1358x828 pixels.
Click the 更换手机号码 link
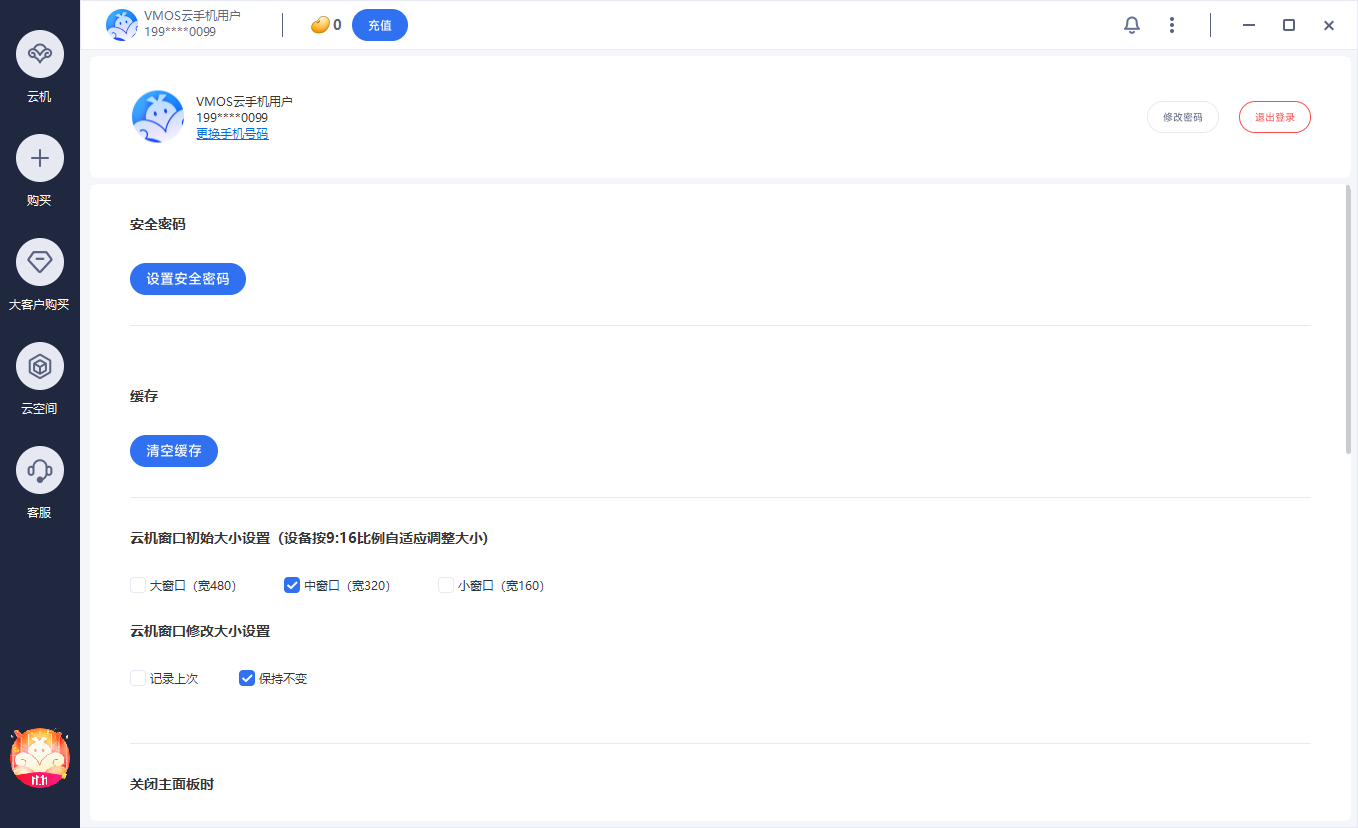[232, 134]
